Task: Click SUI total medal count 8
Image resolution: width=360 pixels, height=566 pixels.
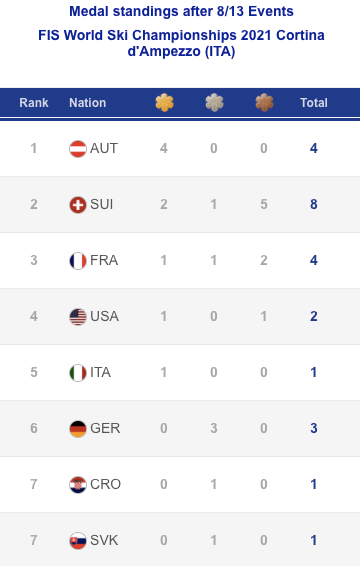Action: tap(314, 204)
